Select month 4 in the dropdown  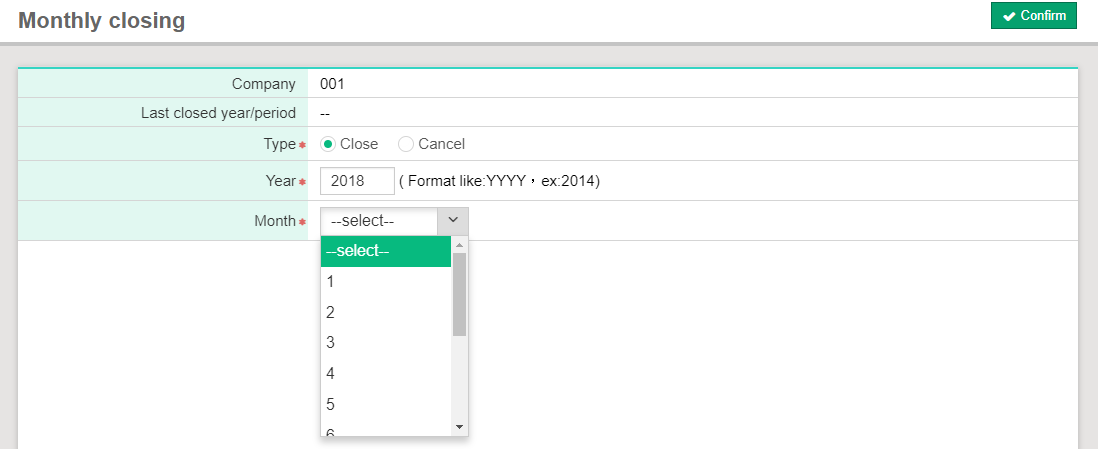(x=385, y=374)
